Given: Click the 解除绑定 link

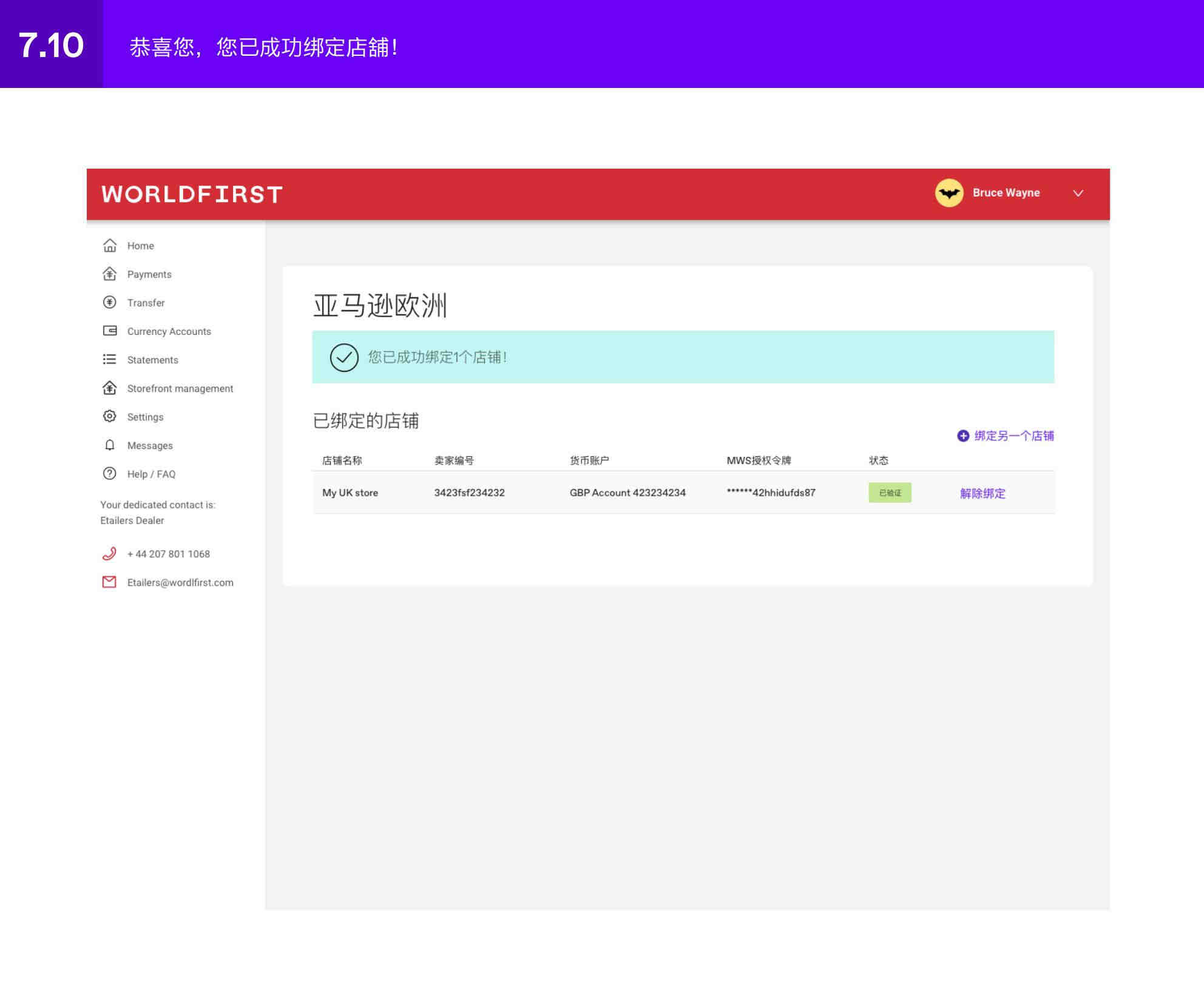Looking at the screenshot, I should tap(982, 493).
